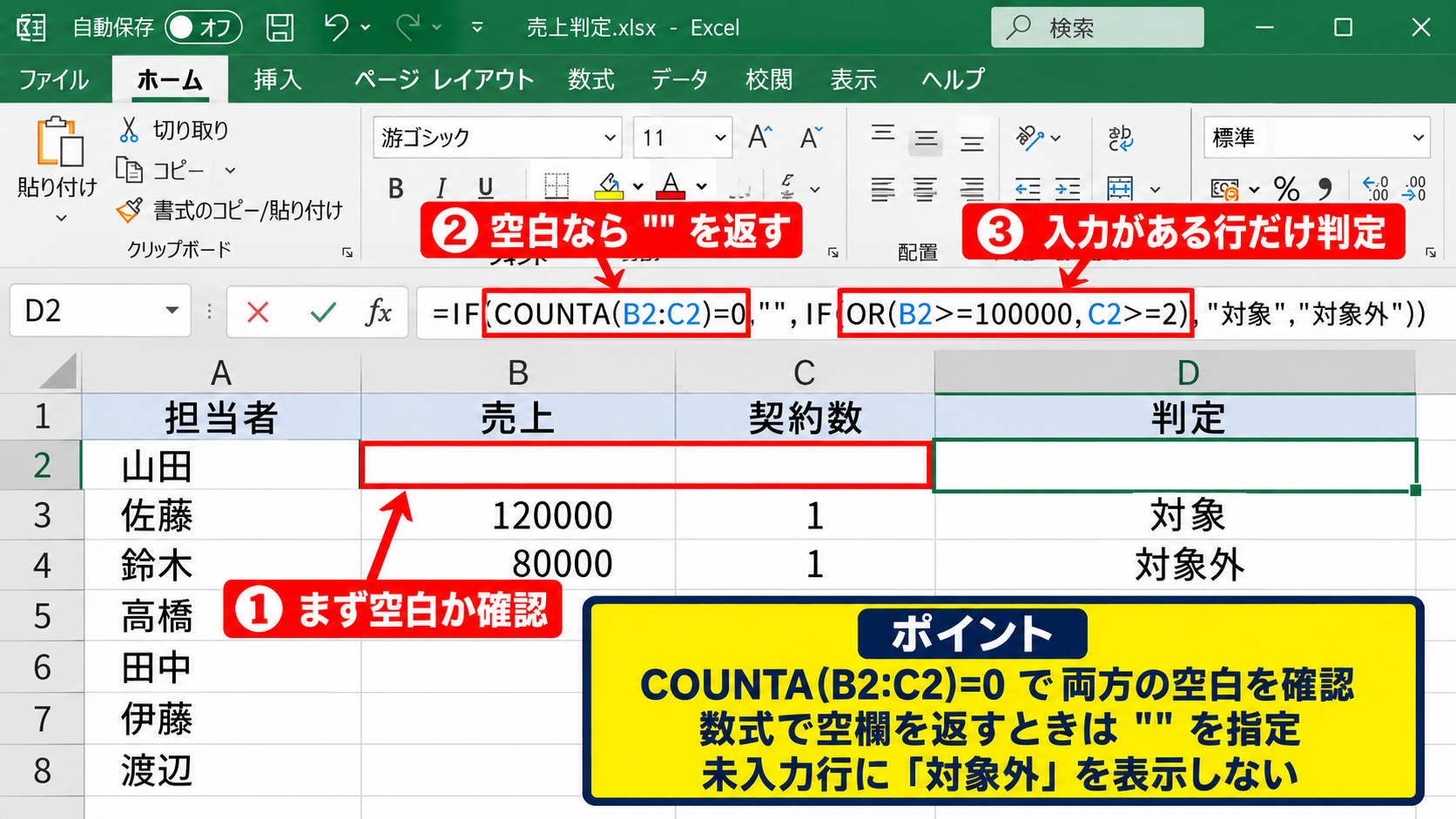Switch to the 挿入 tab
The width and height of the screenshot is (1456, 819).
[x=278, y=79]
